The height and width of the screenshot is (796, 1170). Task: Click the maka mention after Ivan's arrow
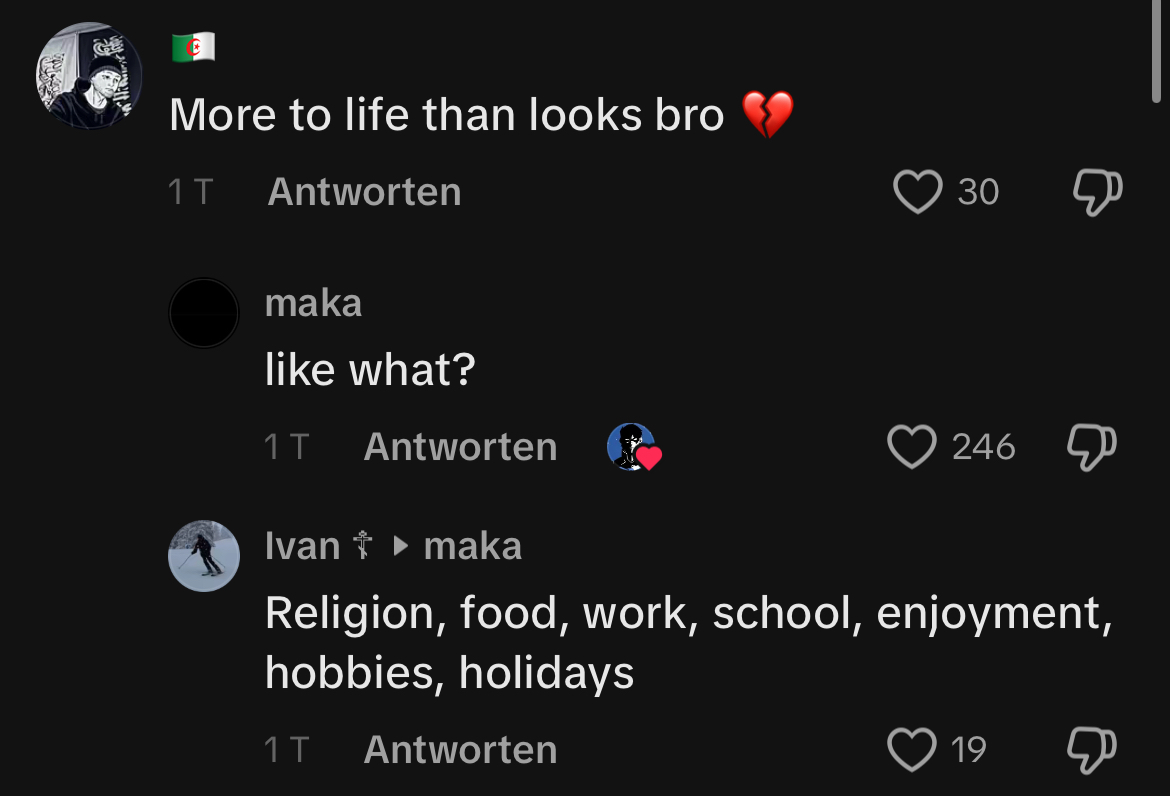472,546
